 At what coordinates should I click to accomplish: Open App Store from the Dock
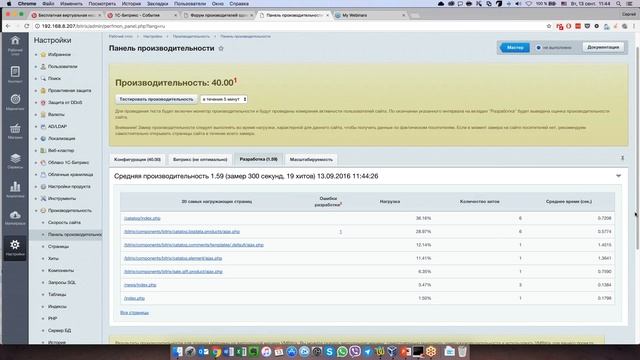(x=291, y=351)
